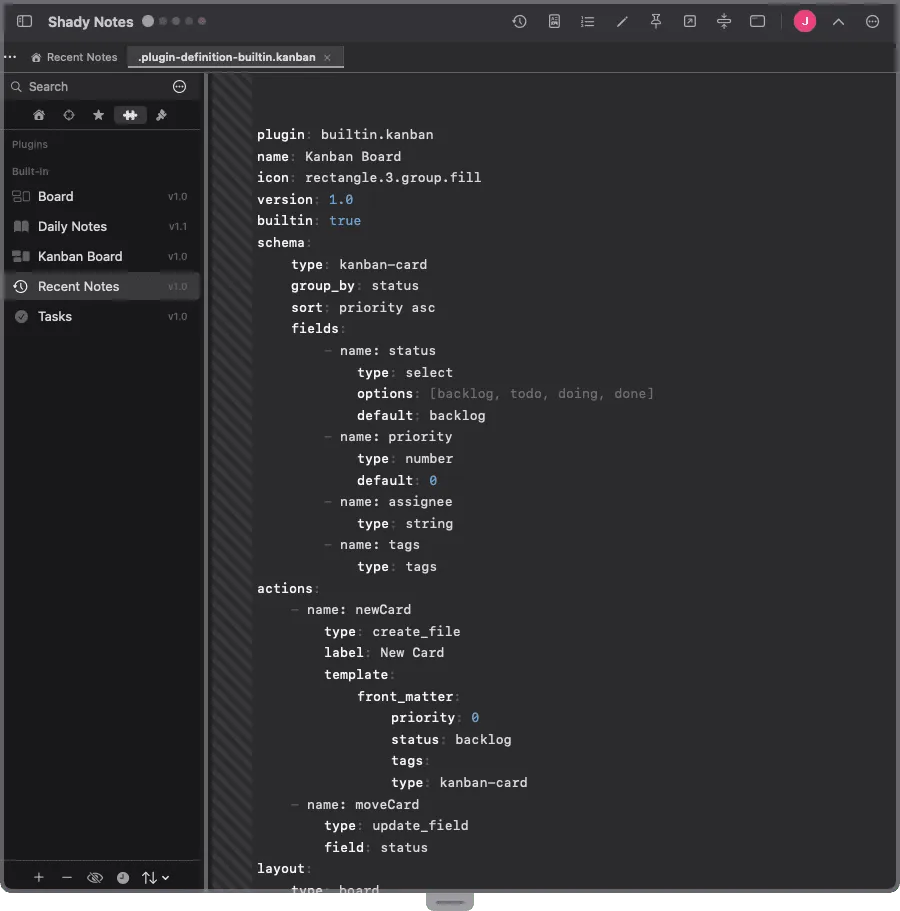Click the document preview icon in toolbar
Screen dimensions: 900x911
(554, 21)
